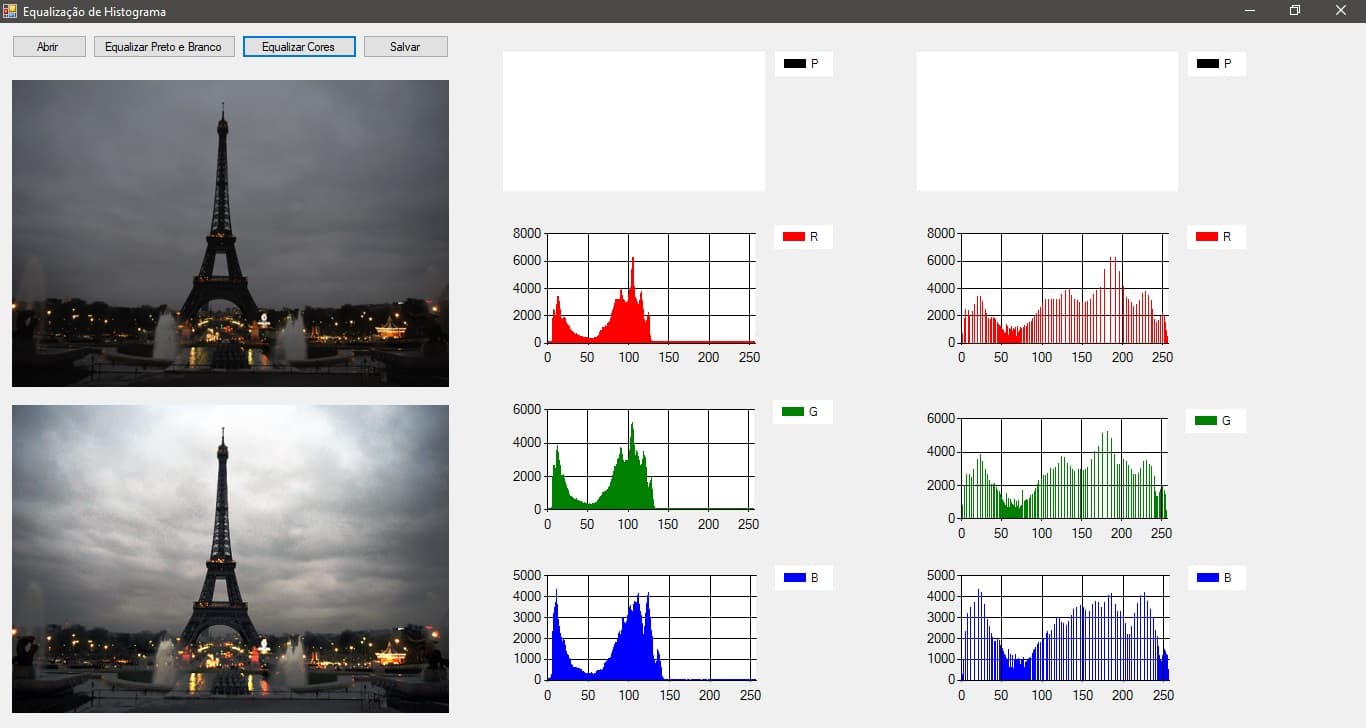Click the black P legend swatch, middle column

(x=803, y=63)
